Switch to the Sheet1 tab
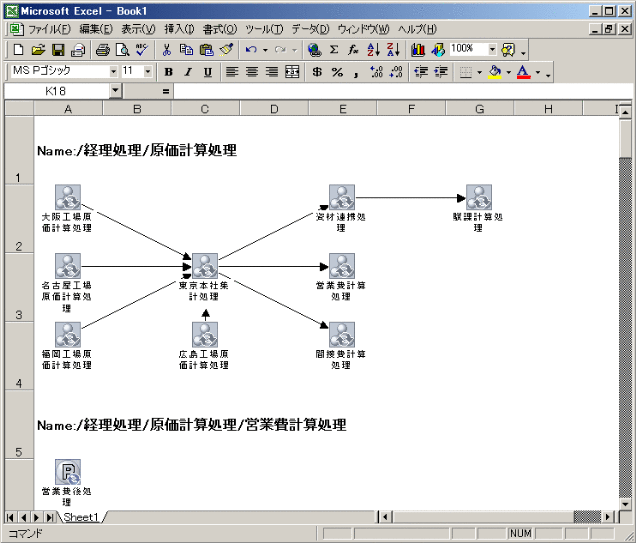This screenshot has width=637, height=544. tap(81, 517)
